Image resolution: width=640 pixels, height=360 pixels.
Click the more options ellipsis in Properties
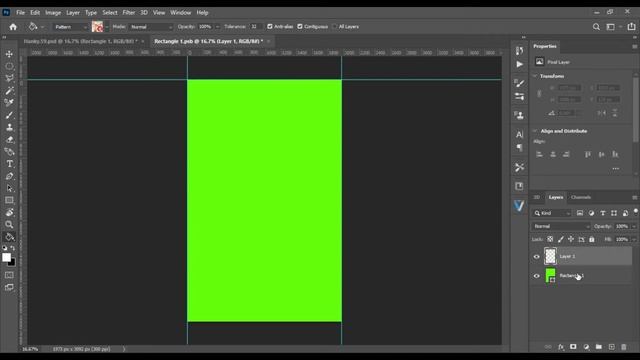pos(616,169)
